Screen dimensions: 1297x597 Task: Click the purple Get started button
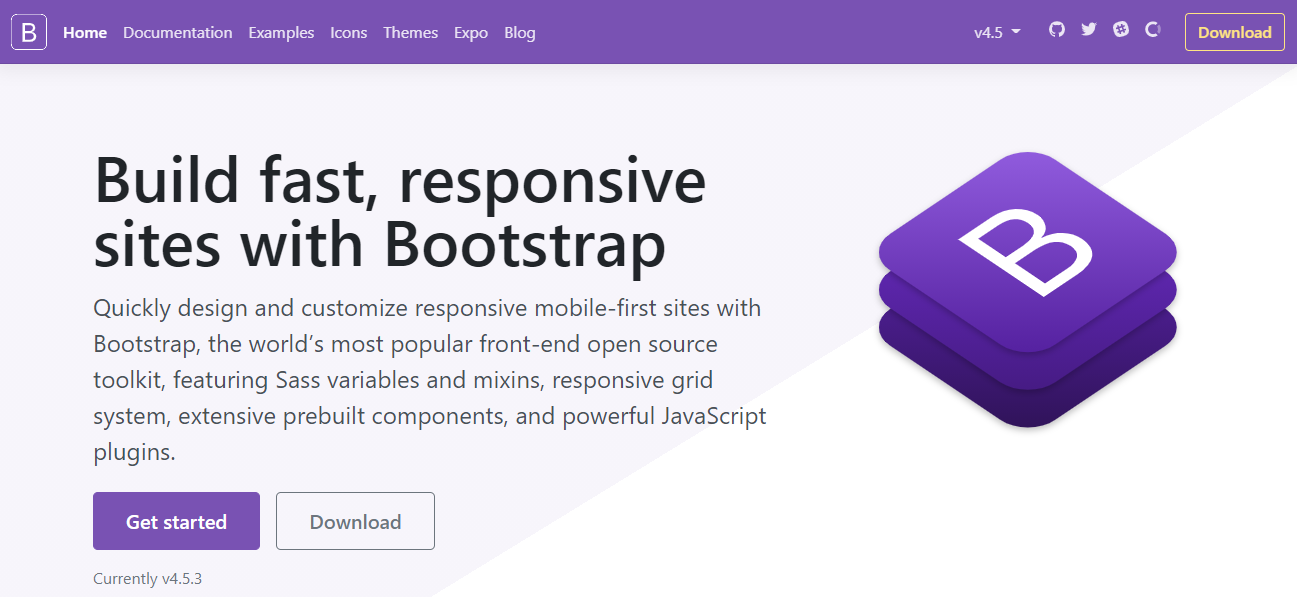(176, 521)
